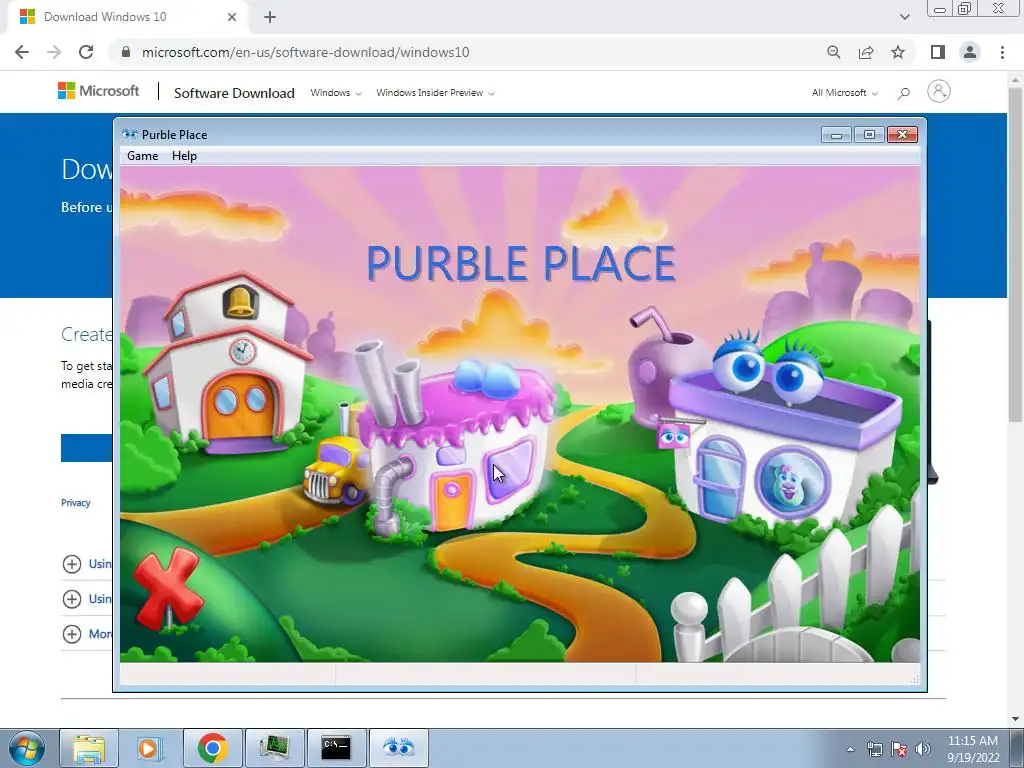This screenshot has height=768, width=1024.
Task: Click the Chrome vertical scrollbar
Action: pos(1015,255)
